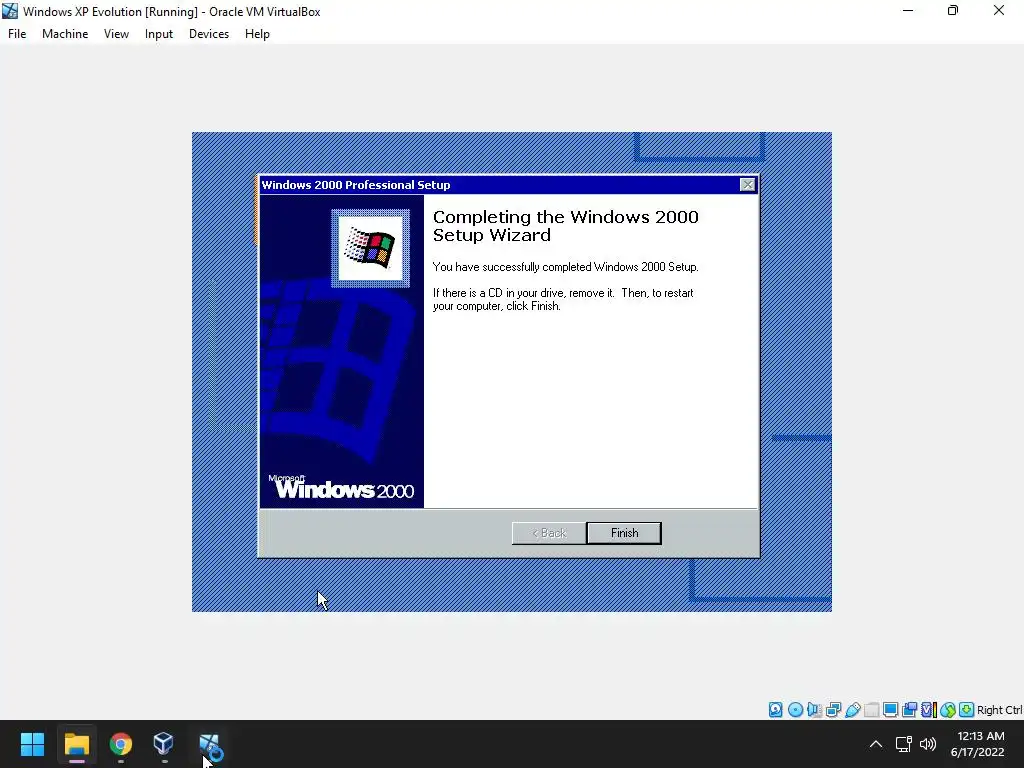Viewport: 1024px width, 768px height.
Task: Open the Devices menu
Action: pyautogui.click(x=209, y=34)
